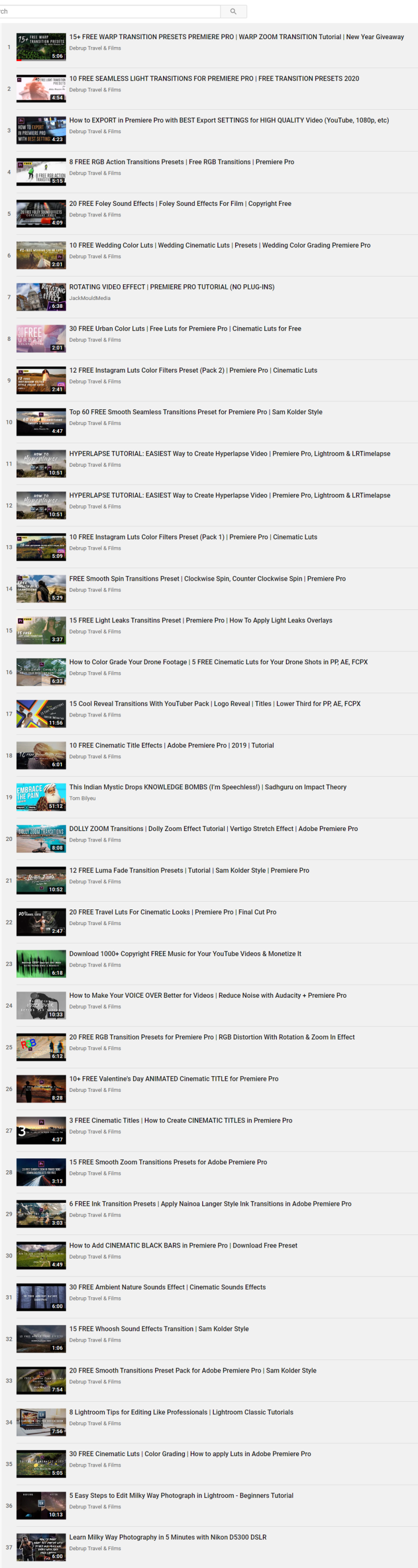Screen dimensions: 418x1568
Task: Click thumbnail of 8 Lightroom Tips video
Action: [41, 1423]
